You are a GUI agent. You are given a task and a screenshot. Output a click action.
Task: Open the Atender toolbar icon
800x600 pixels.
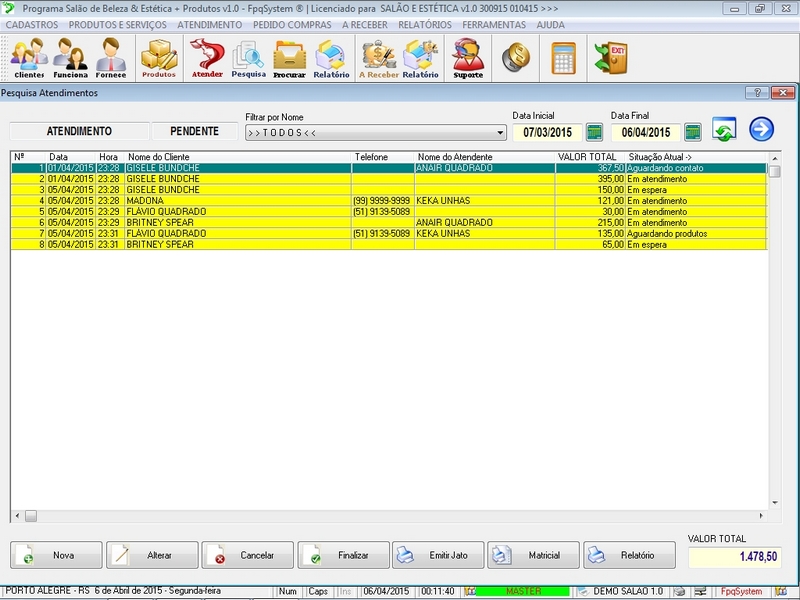(x=207, y=58)
